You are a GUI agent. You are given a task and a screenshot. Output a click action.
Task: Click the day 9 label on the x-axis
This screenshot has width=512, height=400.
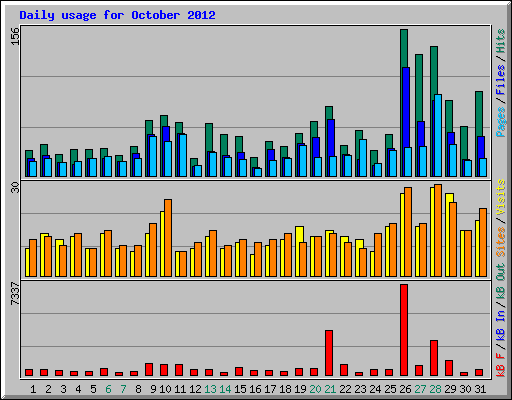153,389
